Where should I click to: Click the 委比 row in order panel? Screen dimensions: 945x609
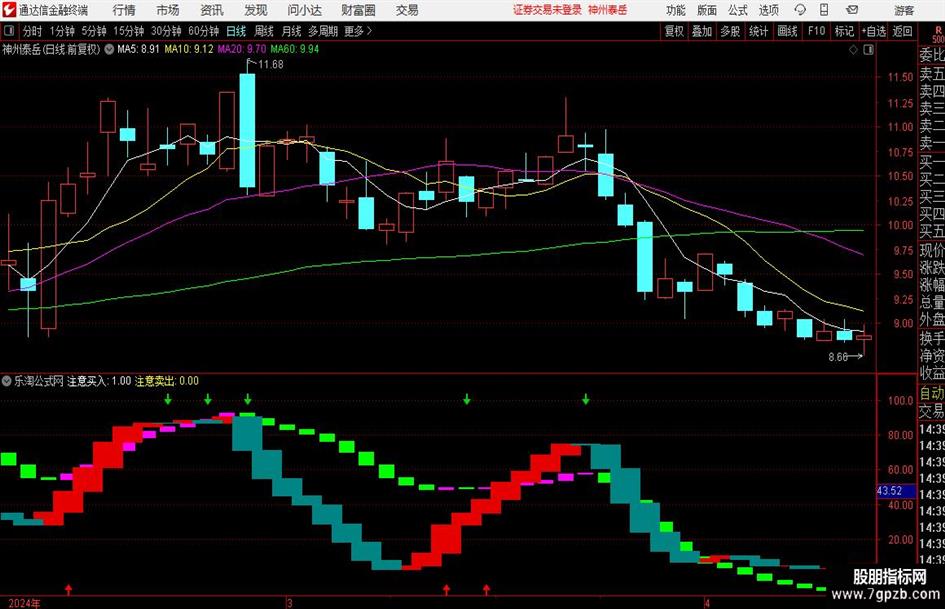pos(932,55)
